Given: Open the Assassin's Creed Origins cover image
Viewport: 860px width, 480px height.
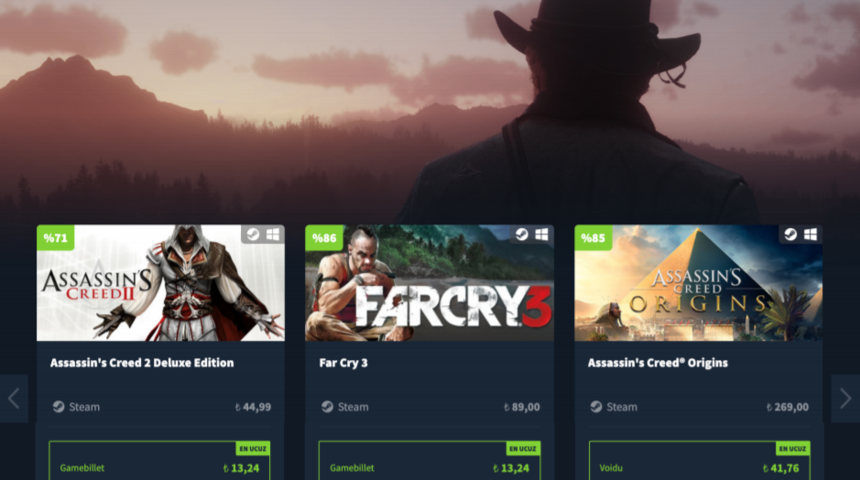Looking at the screenshot, I should click(x=698, y=283).
